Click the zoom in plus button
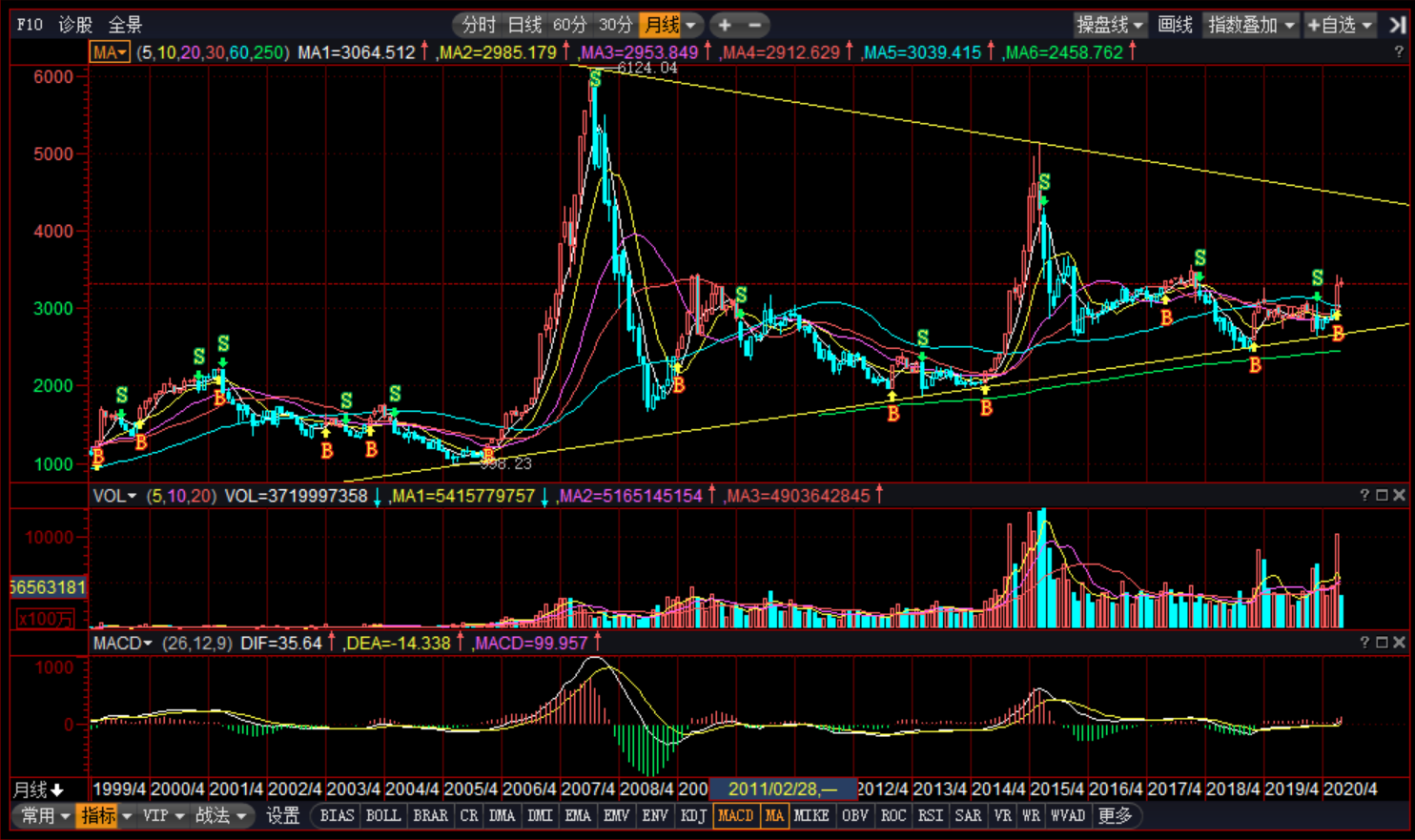The height and width of the screenshot is (840, 1415). tap(725, 25)
